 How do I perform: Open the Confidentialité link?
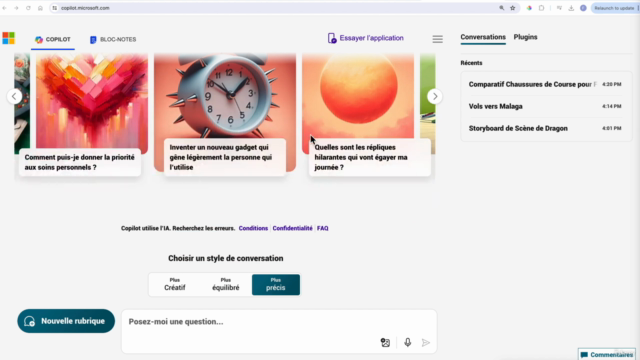(292, 228)
